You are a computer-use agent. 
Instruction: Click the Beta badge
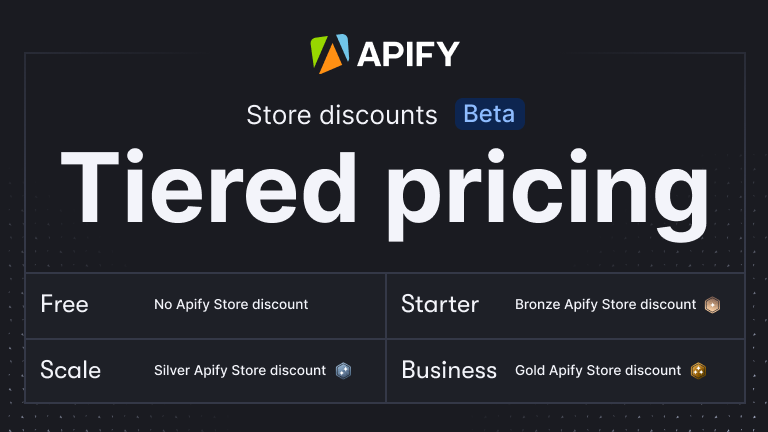pos(490,114)
